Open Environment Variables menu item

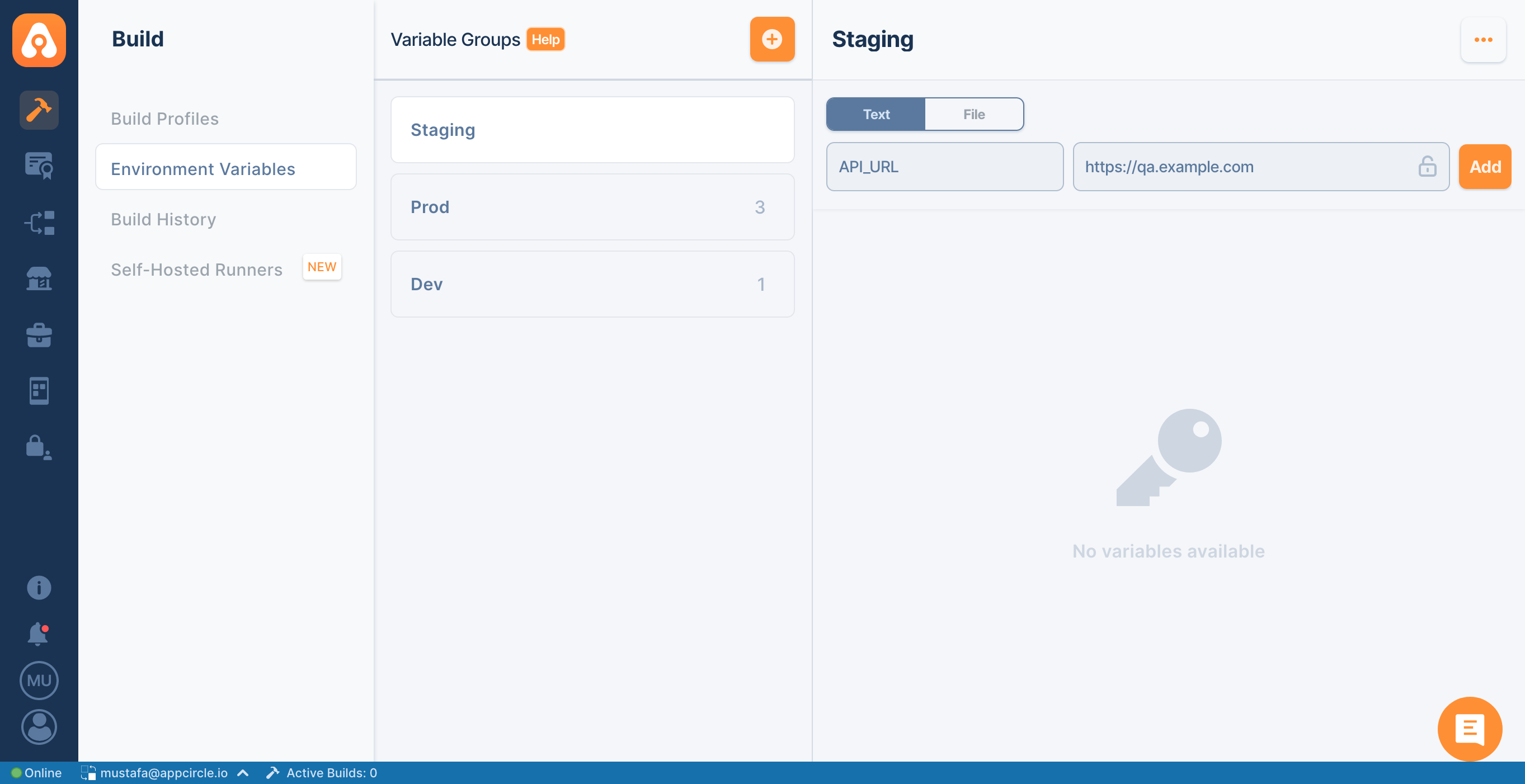click(226, 167)
